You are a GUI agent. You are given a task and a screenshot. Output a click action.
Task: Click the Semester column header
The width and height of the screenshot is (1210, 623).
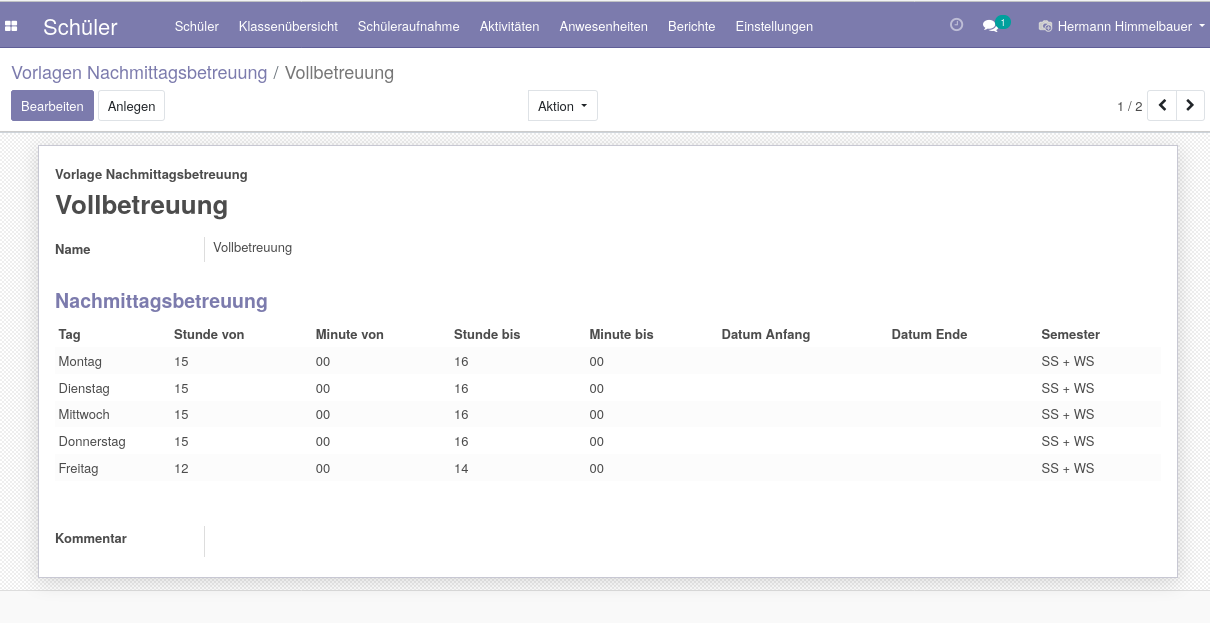1070,334
